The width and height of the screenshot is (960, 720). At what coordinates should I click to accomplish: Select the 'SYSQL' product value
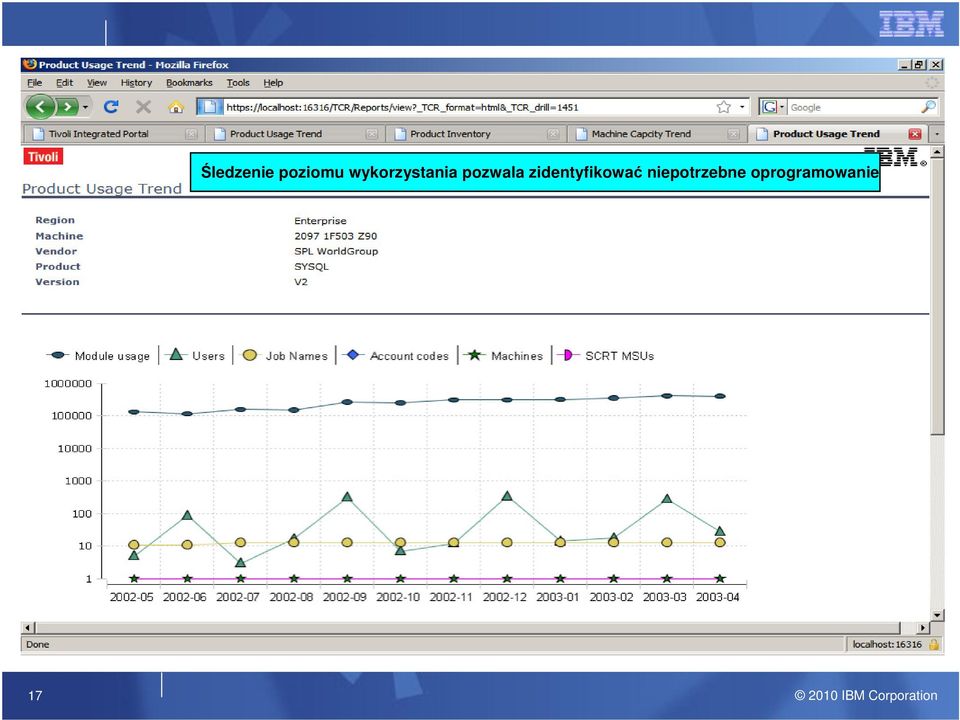point(312,266)
